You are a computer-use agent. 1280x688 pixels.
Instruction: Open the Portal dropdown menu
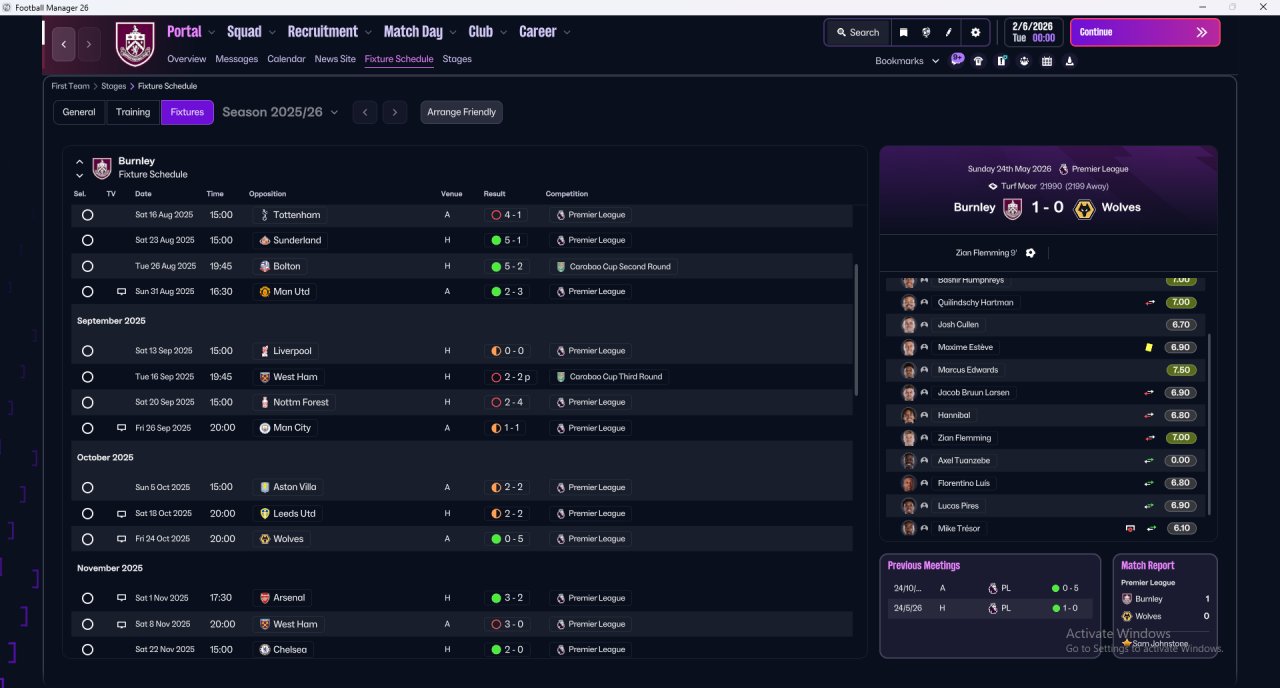[x=191, y=32]
